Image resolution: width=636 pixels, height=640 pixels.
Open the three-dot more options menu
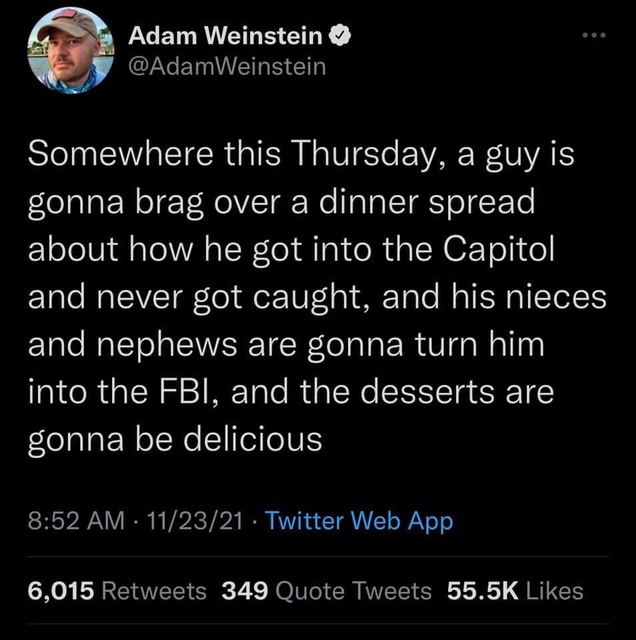pyautogui.click(x=594, y=36)
